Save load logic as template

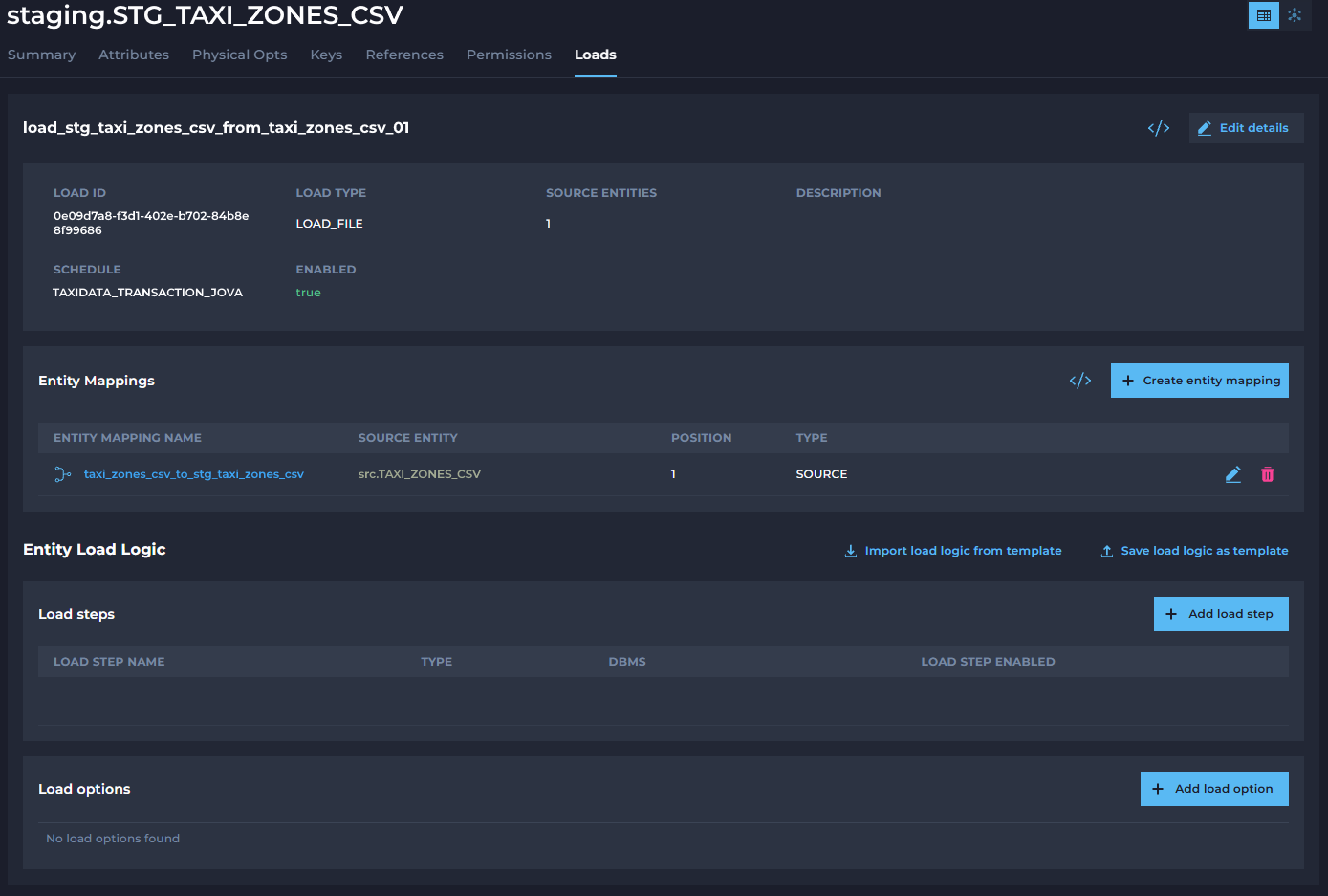(x=1194, y=551)
